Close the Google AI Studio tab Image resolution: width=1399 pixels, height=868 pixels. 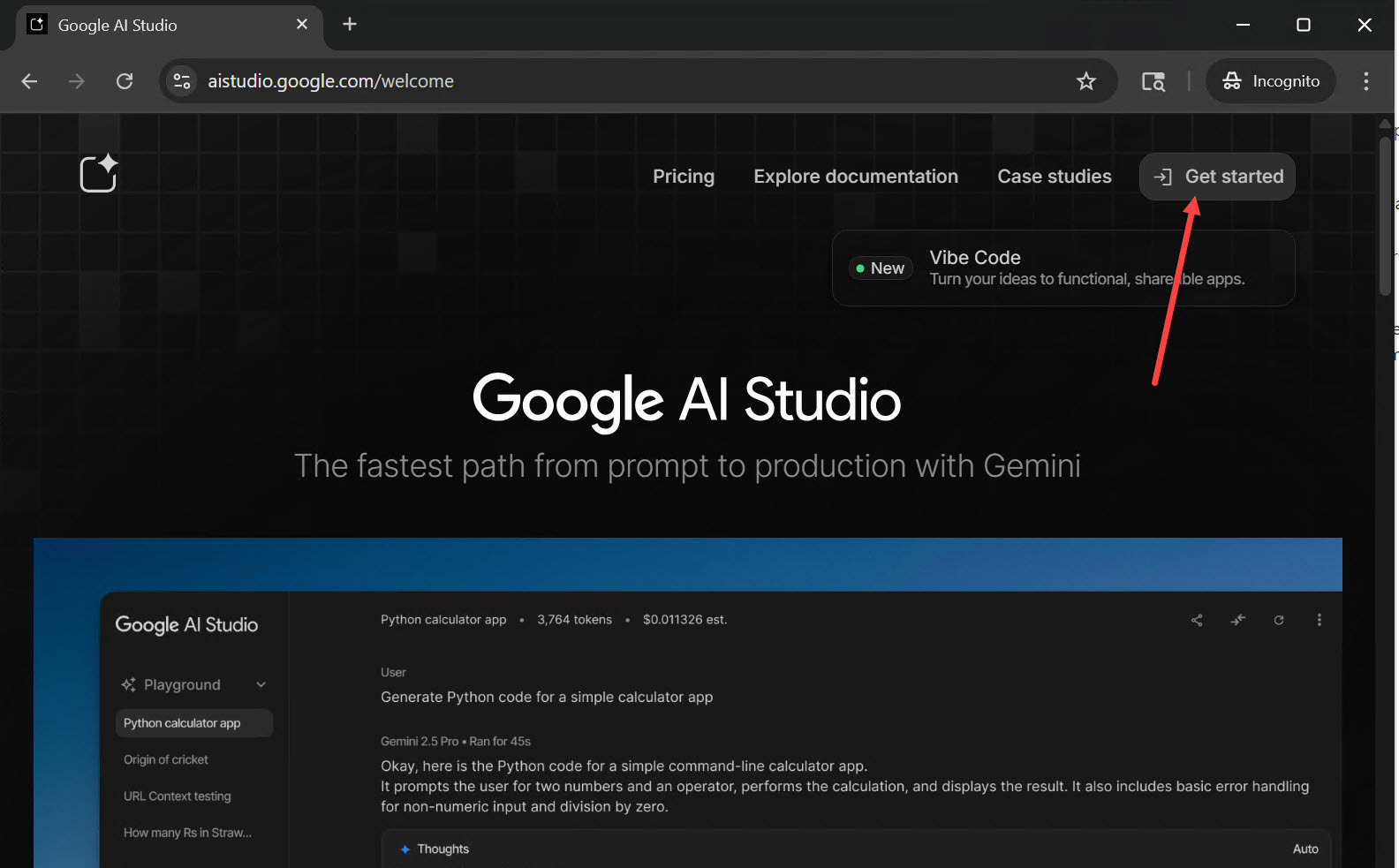click(x=302, y=25)
